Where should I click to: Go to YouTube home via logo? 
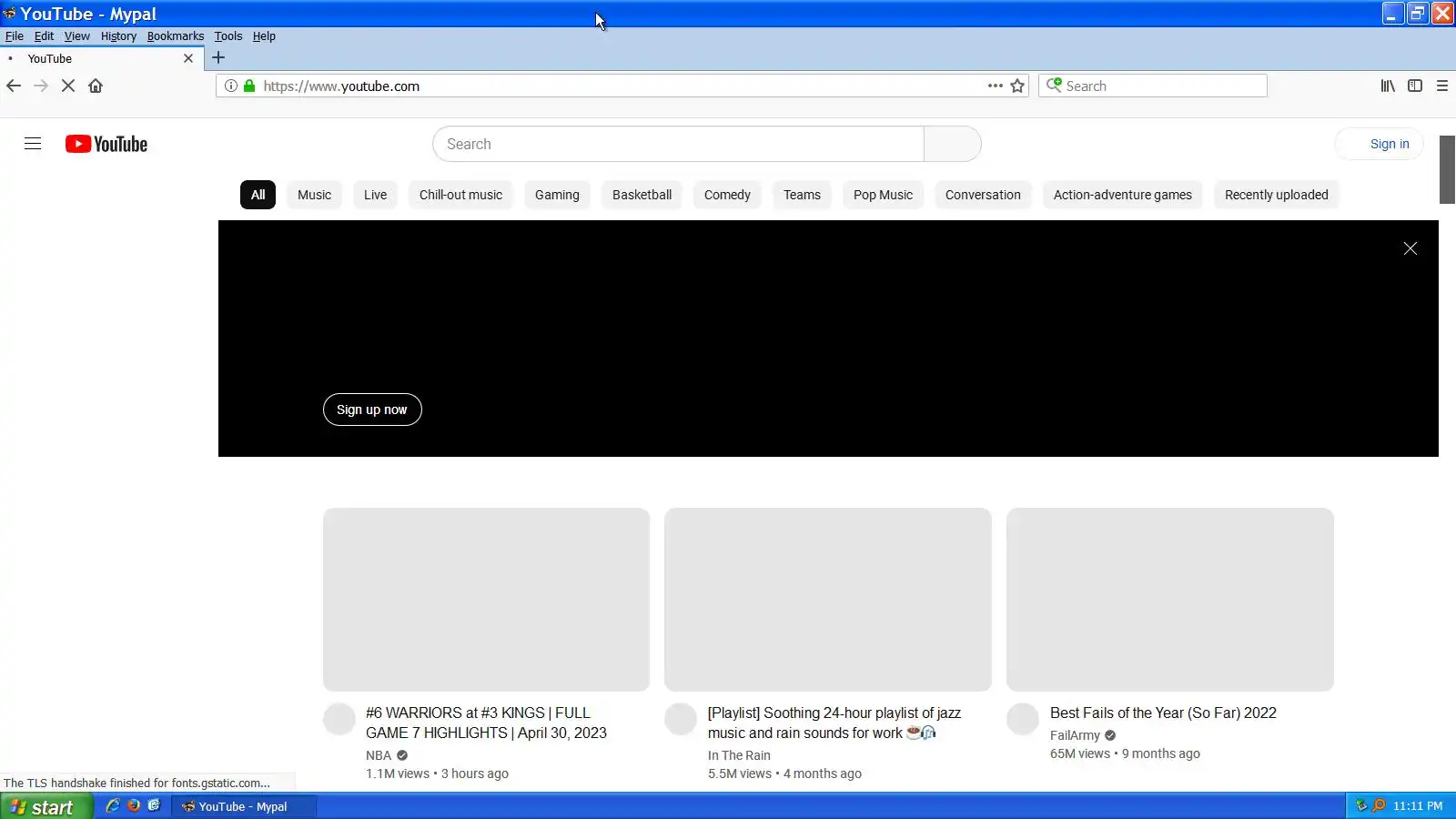106,144
